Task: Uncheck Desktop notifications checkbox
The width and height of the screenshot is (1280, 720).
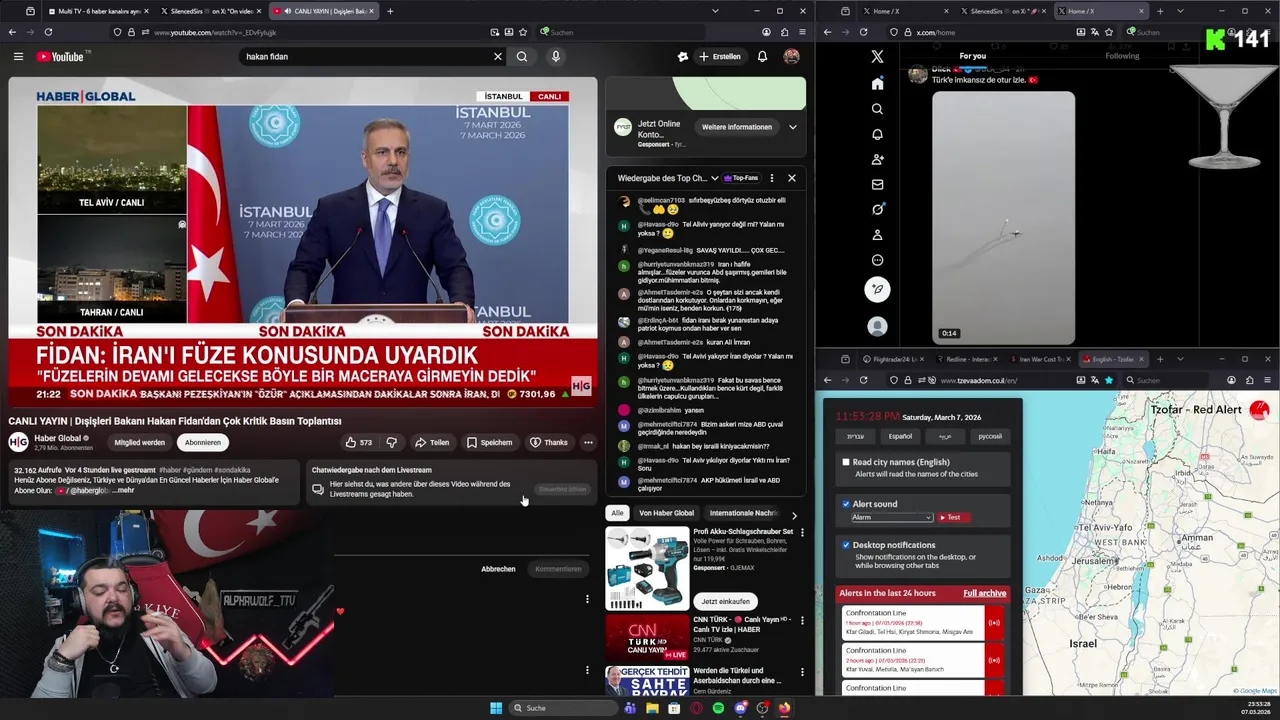Action: tap(846, 545)
